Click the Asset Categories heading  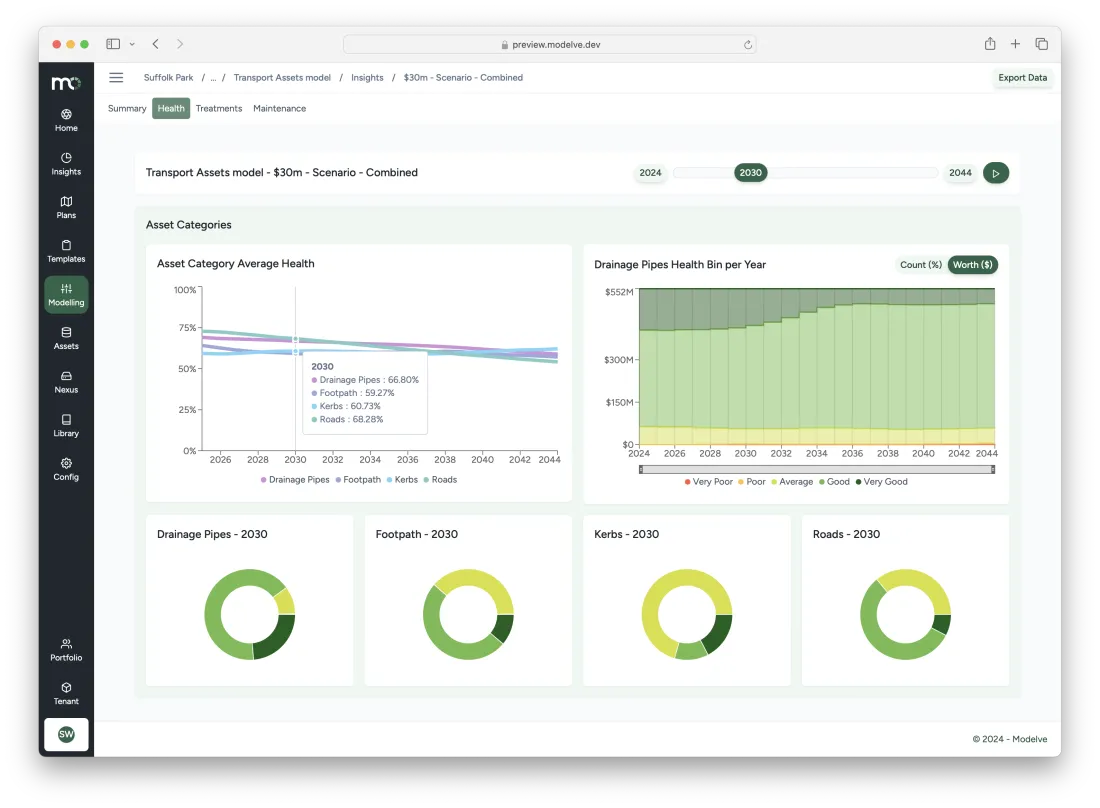(189, 225)
